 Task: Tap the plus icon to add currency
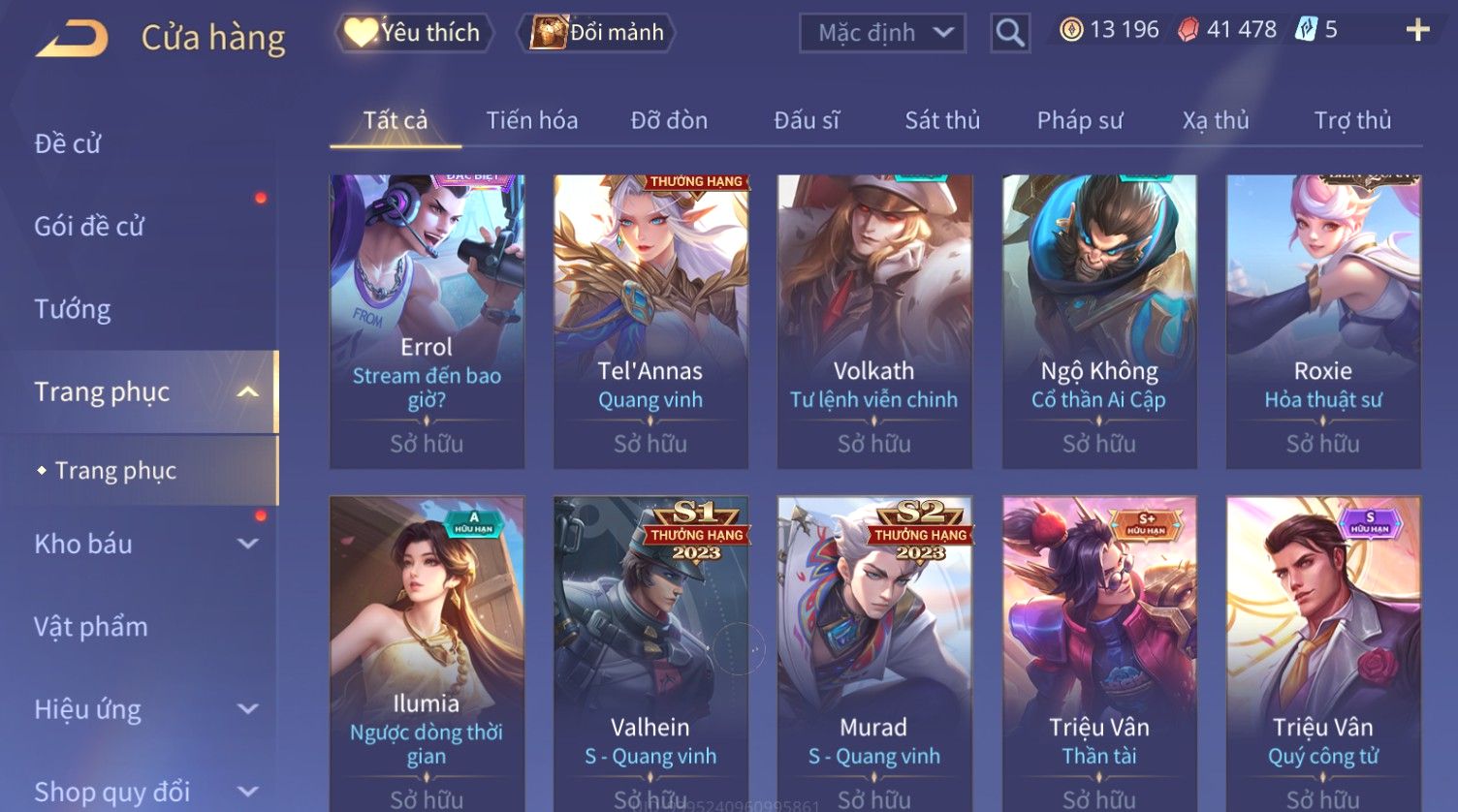tap(1417, 30)
